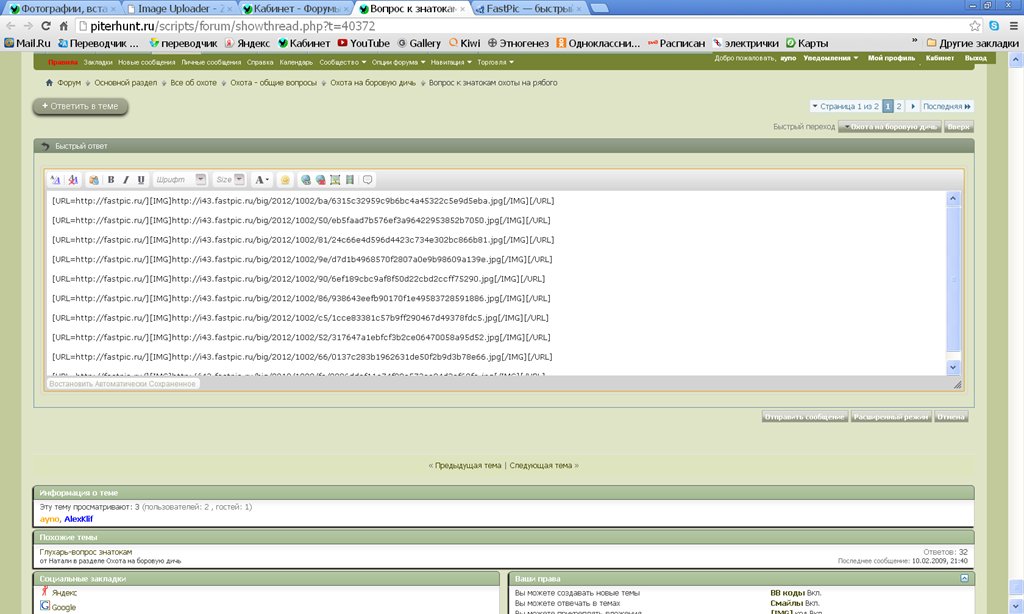
Task: Click the quote speech bubble icon
Action: pyautogui.click(x=368, y=180)
